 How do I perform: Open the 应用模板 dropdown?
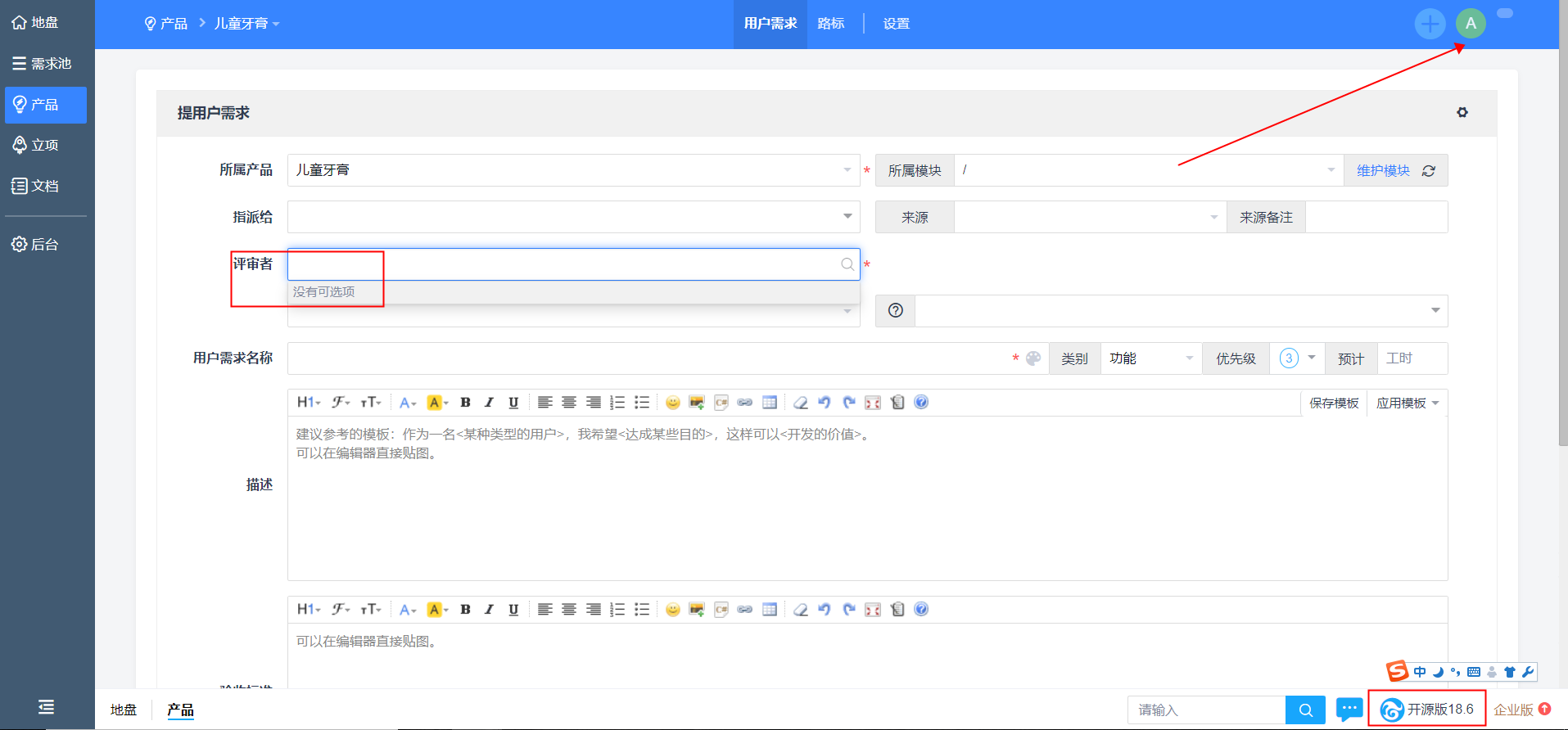[1407, 403]
